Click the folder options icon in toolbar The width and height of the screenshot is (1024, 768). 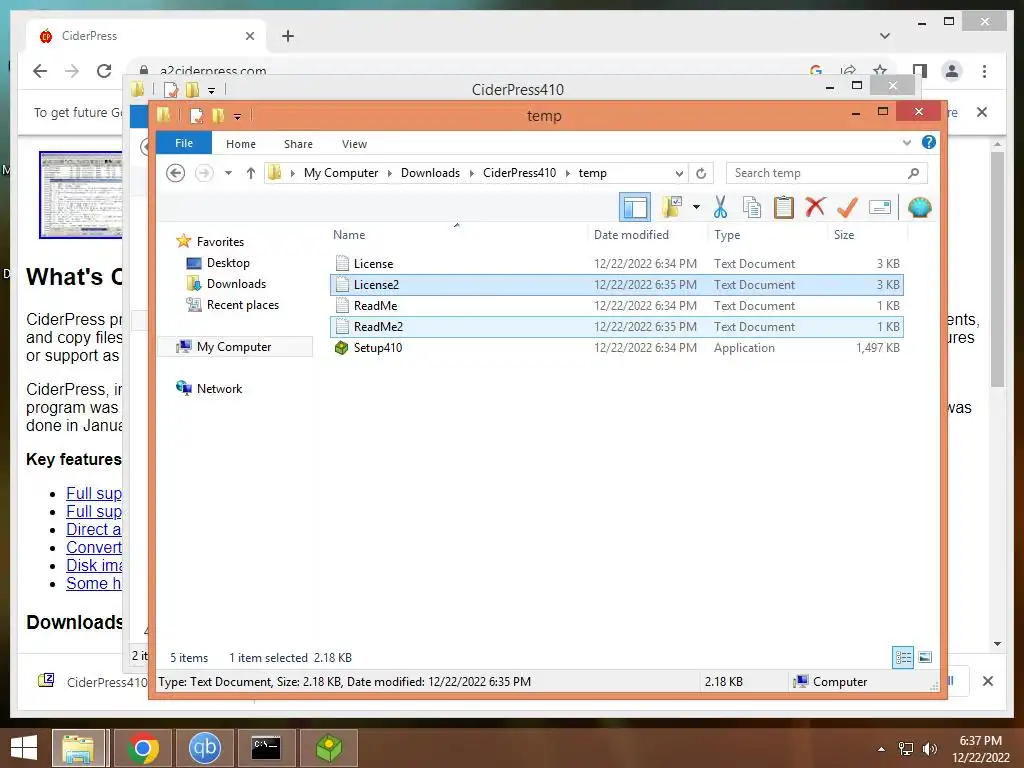672,207
